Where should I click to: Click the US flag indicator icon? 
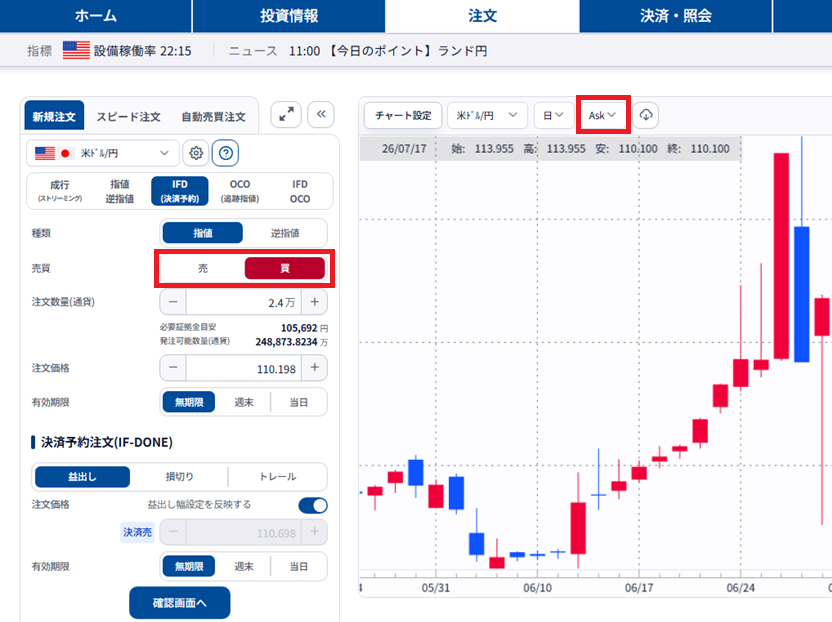click(76, 50)
